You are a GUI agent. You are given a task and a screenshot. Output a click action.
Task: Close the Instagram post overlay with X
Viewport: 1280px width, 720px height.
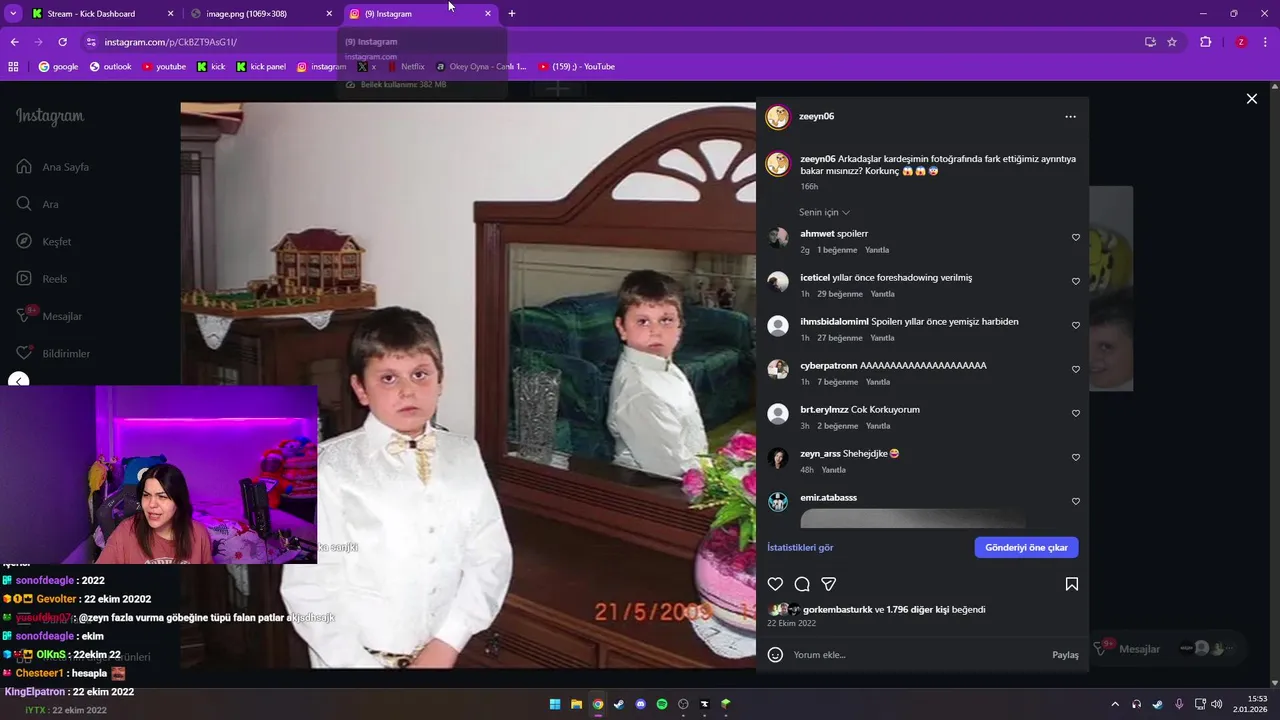(x=1251, y=99)
